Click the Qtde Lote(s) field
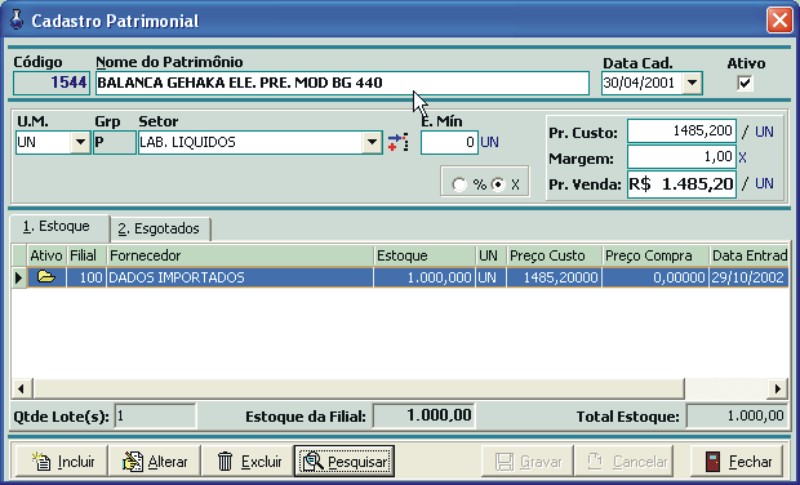 (x=155, y=416)
